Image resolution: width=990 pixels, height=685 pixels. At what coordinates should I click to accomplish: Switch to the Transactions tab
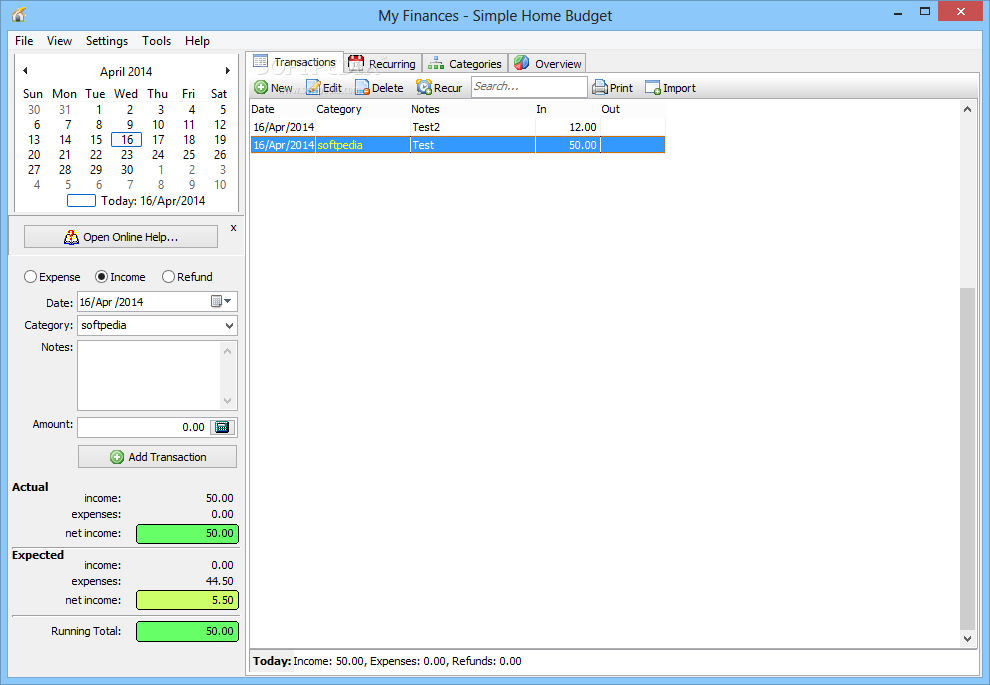coord(294,62)
